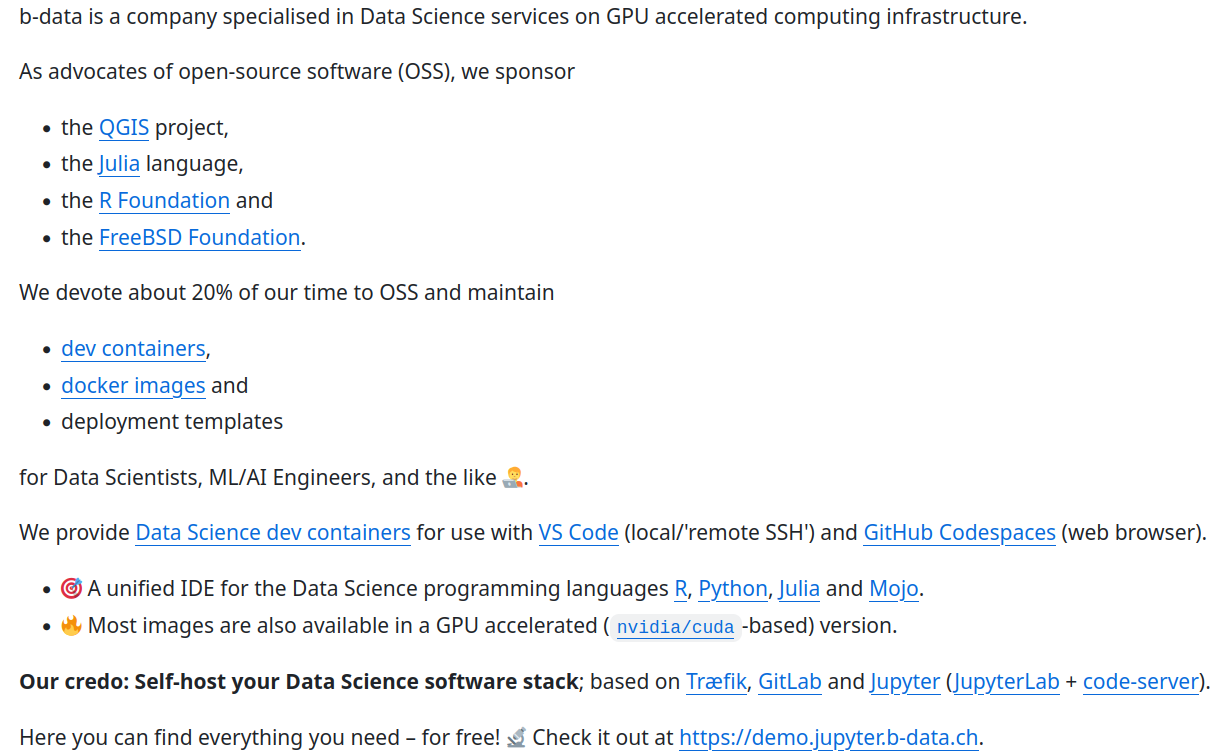Screen dimensions: 1232x755
Task: Open Data Science dev containers link
Action: (273, 532)
